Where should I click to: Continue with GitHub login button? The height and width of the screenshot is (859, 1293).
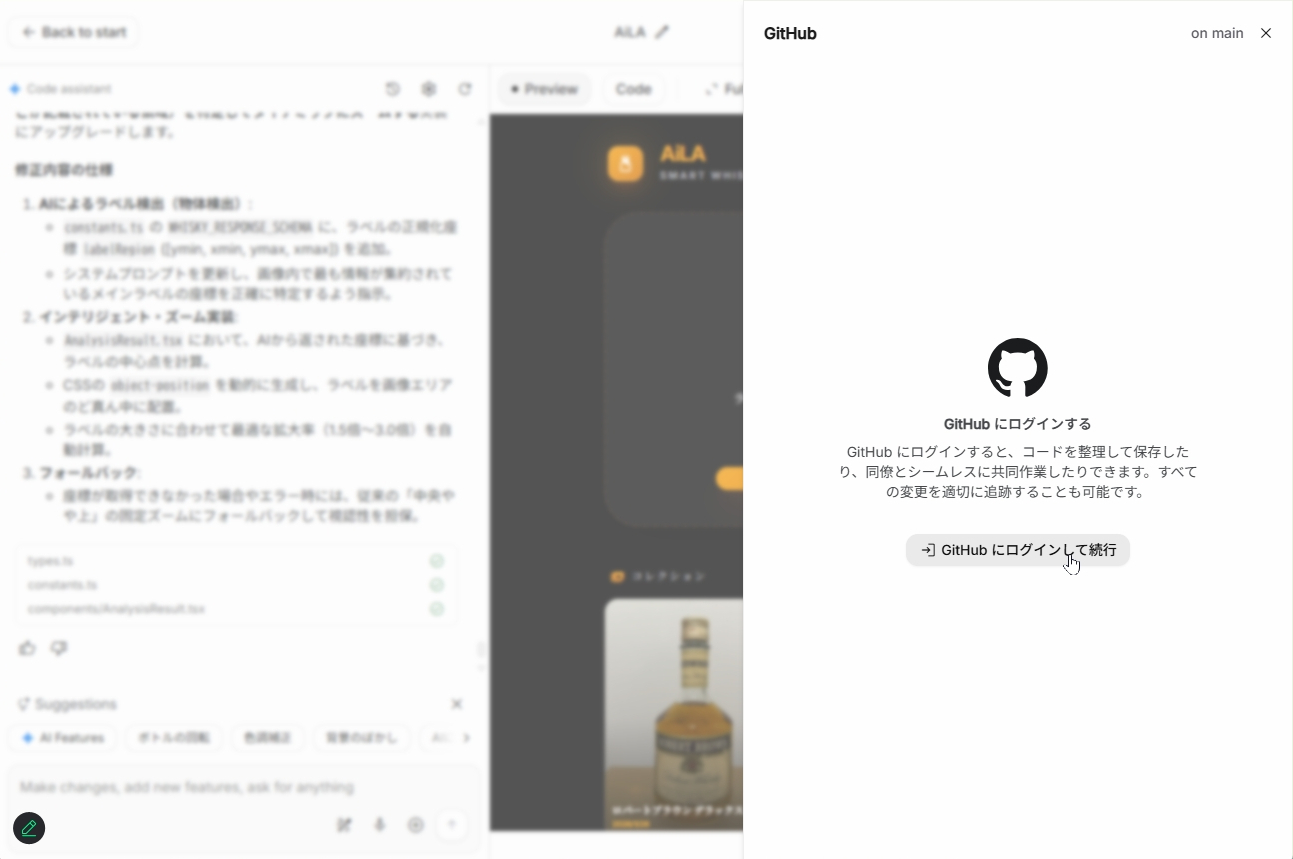1017,550
